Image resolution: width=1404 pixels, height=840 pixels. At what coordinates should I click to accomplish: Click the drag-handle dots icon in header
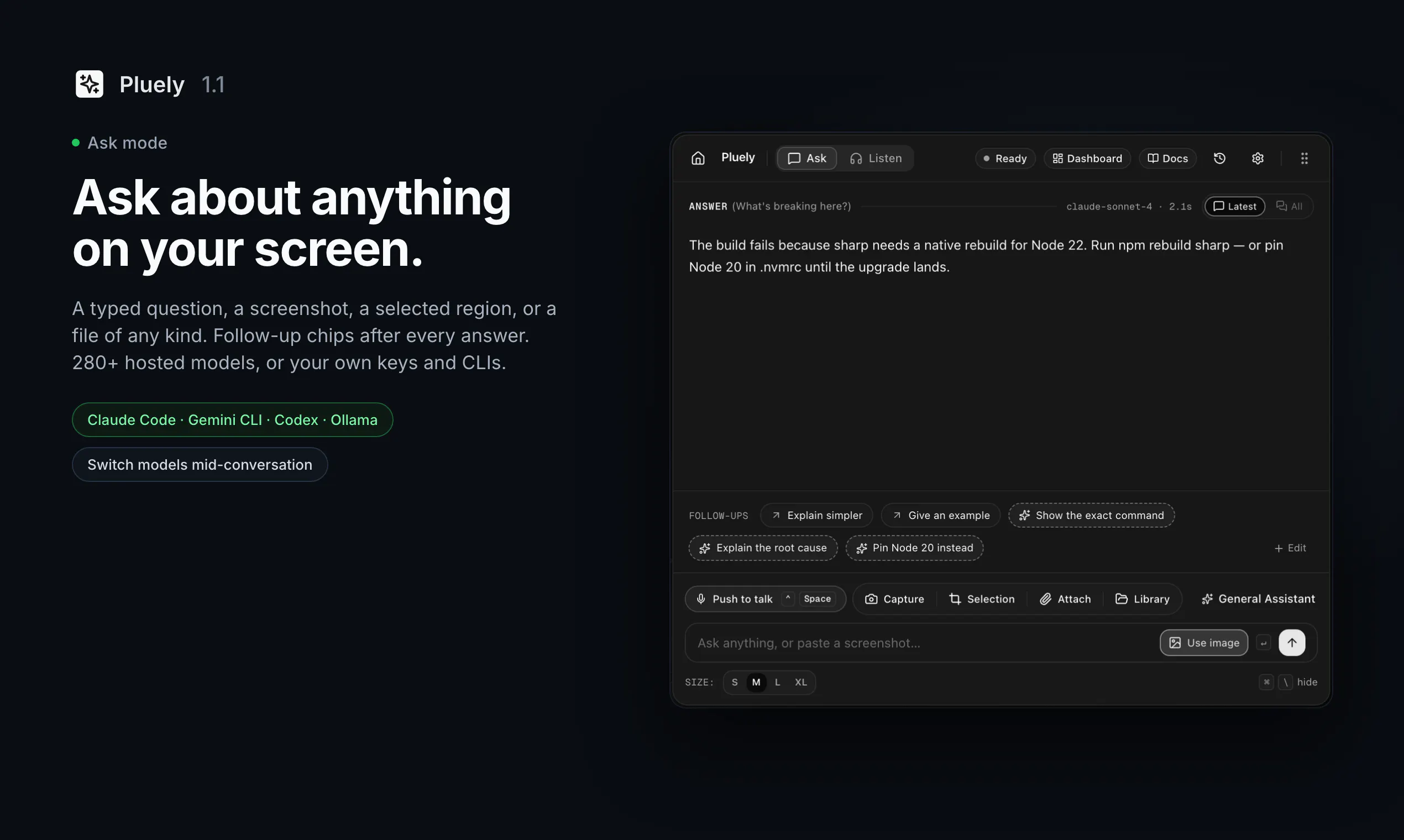[1305, 159]
